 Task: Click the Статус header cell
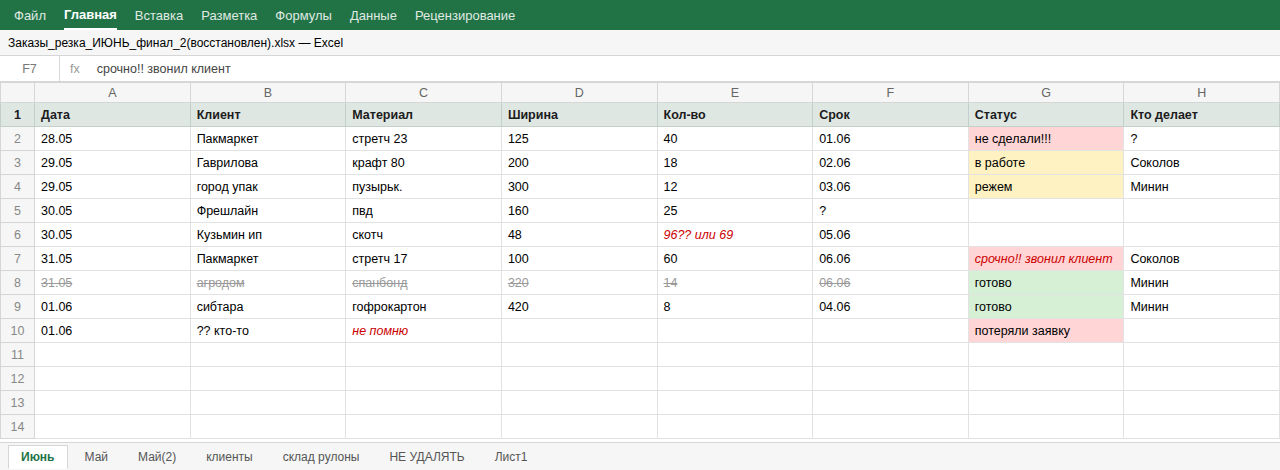click(x=1046, y=115)
